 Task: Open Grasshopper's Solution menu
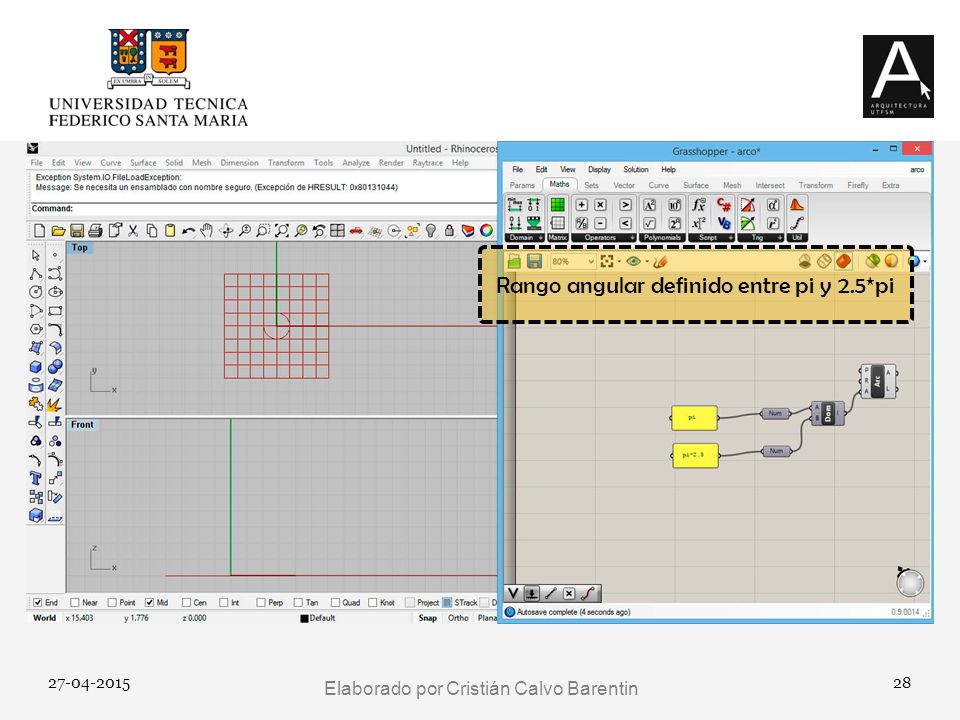(636, 170)
